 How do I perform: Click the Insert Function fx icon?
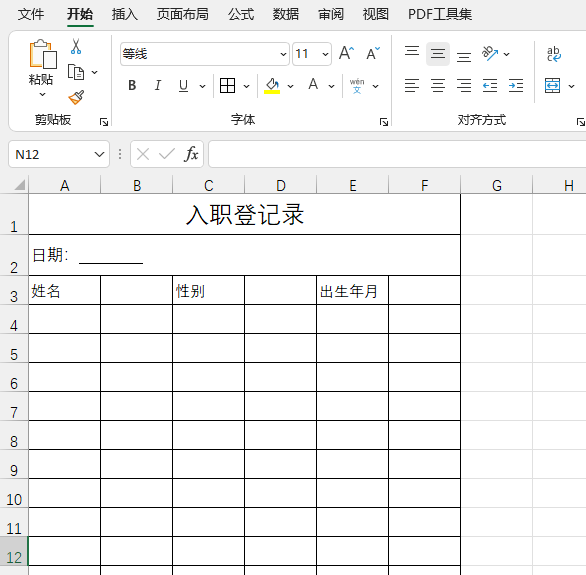click(x=191, y=154)
